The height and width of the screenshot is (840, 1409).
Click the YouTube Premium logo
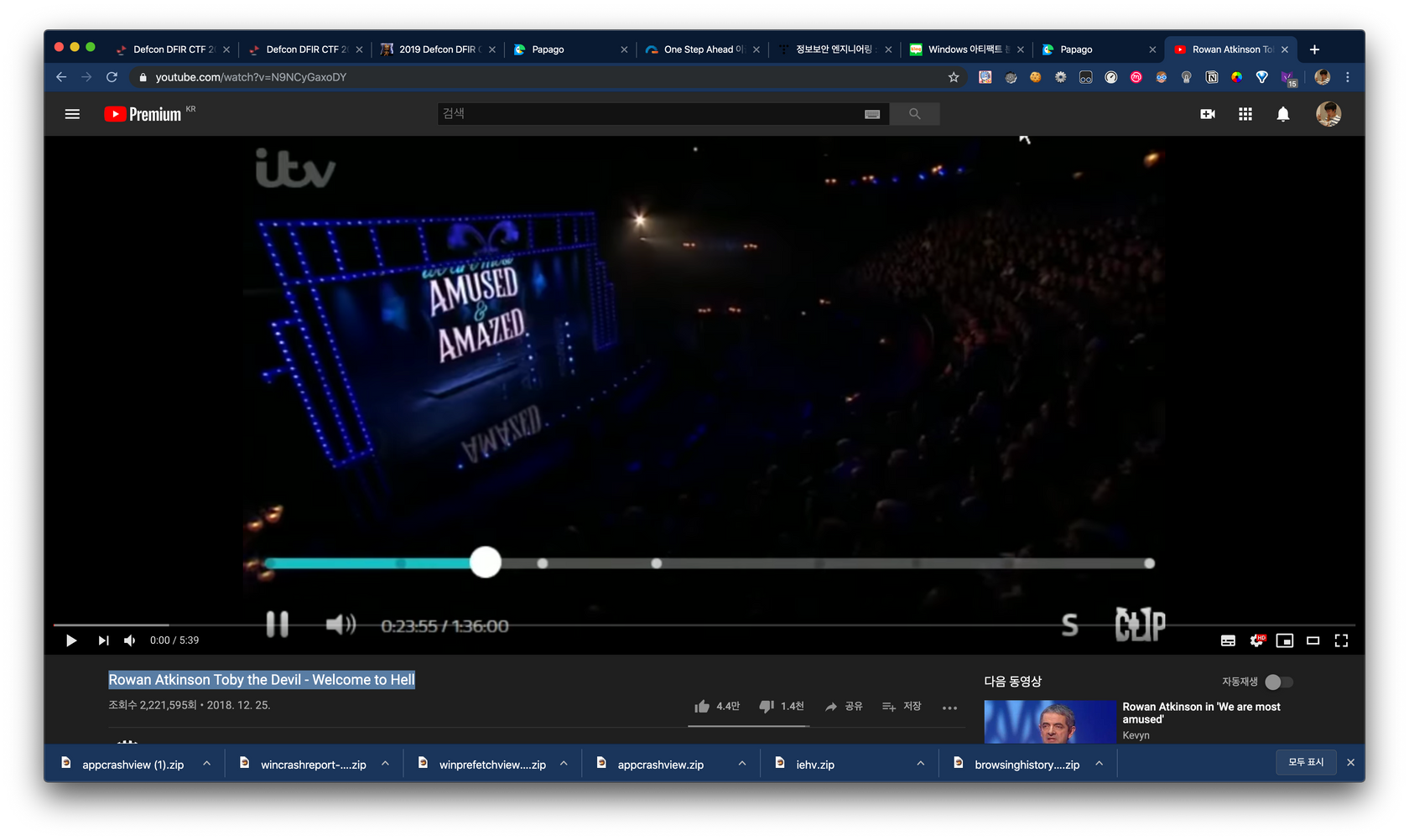coord(143,114)
